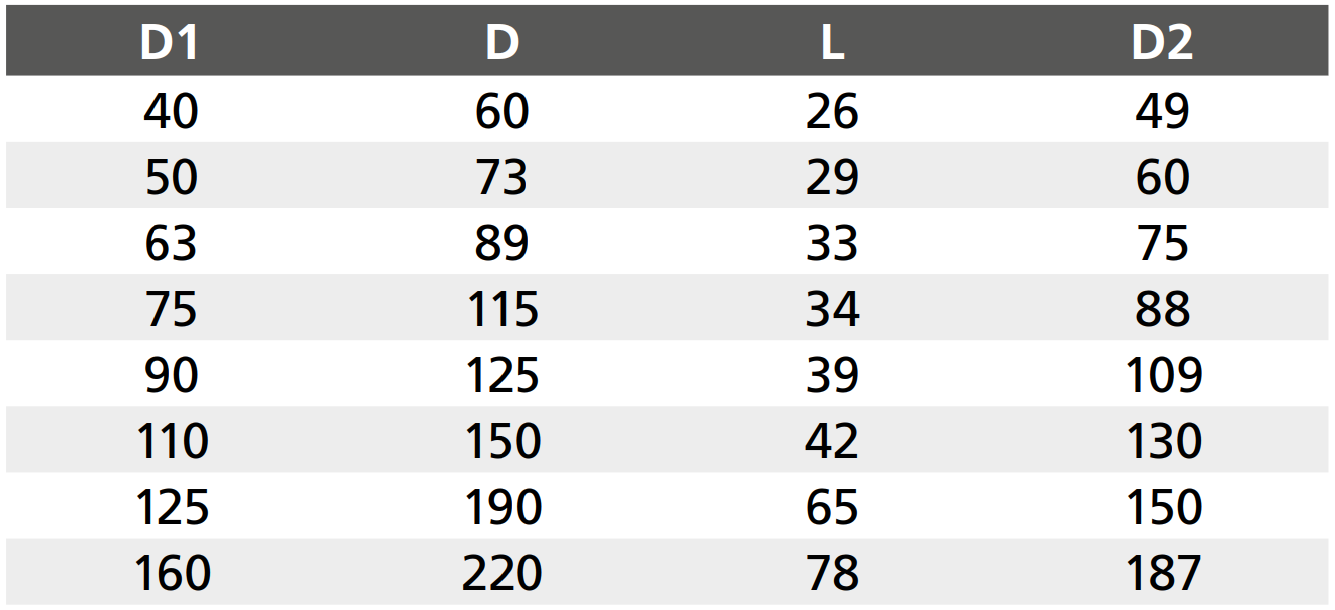
Task: Select the D cell showing 73
Action: coord(502,177)
